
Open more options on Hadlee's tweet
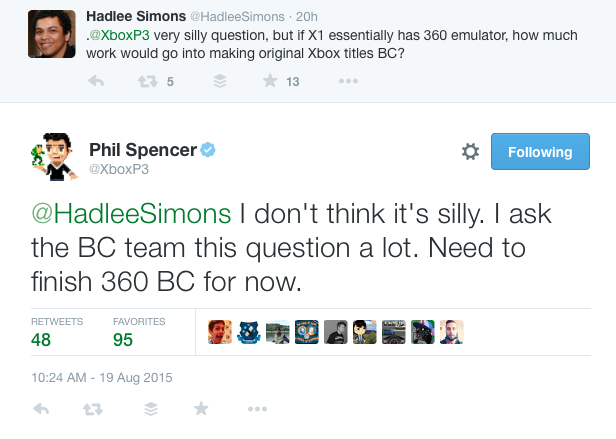(348, 81)
